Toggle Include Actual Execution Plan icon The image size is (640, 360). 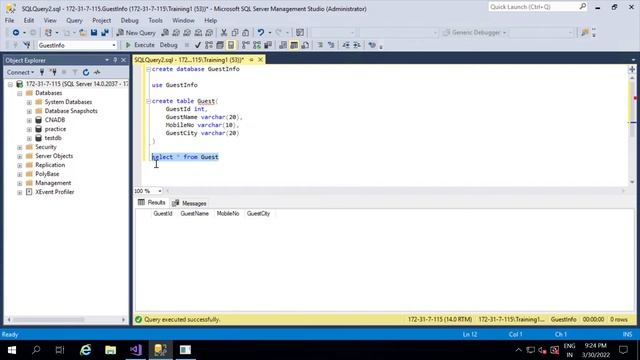[x=246, y=45]
